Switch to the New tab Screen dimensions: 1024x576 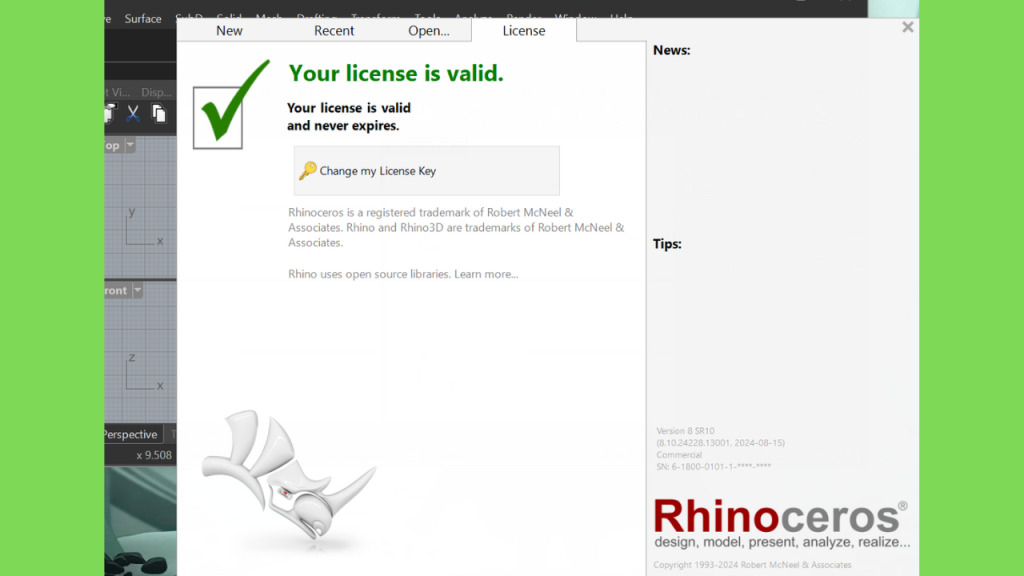[229, 31]
